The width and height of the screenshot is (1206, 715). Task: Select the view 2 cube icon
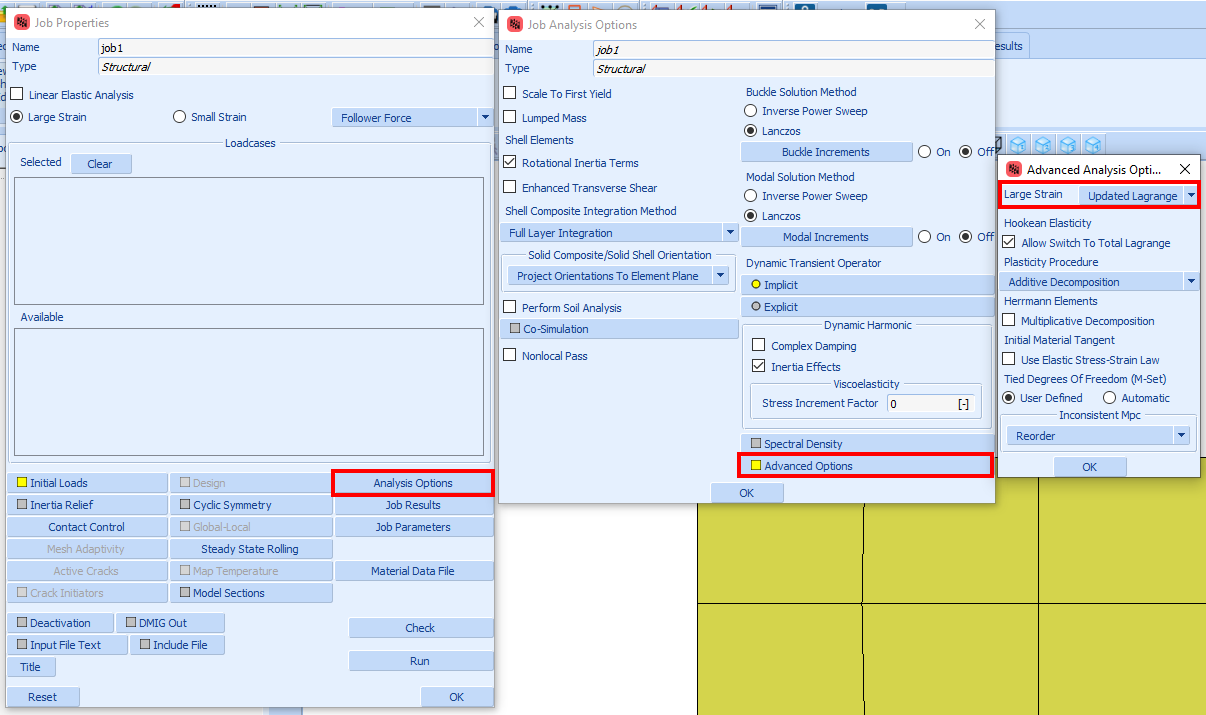[x=1044, y=145]
